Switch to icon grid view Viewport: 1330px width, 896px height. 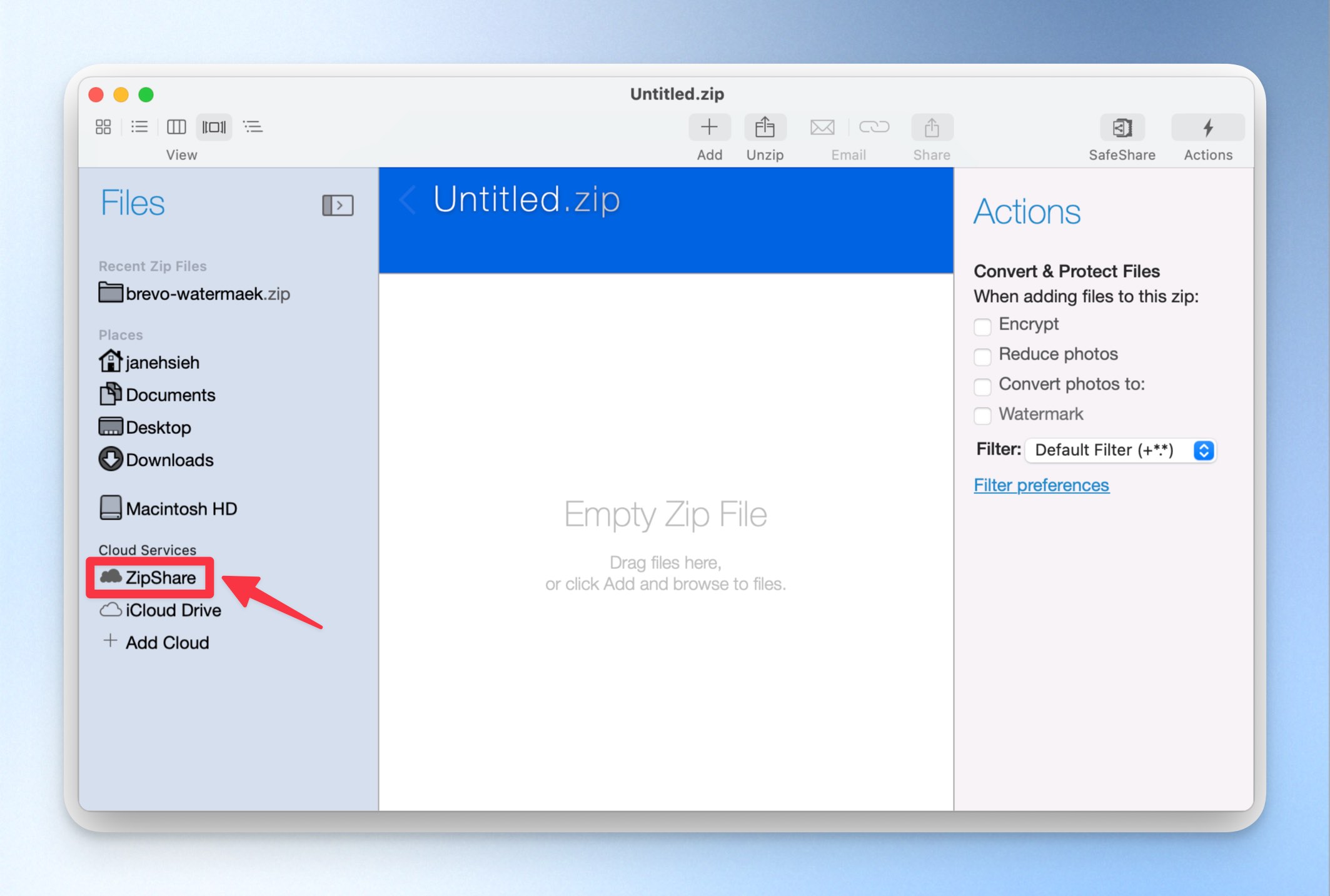pyautogui.click(x=103, y=127)
